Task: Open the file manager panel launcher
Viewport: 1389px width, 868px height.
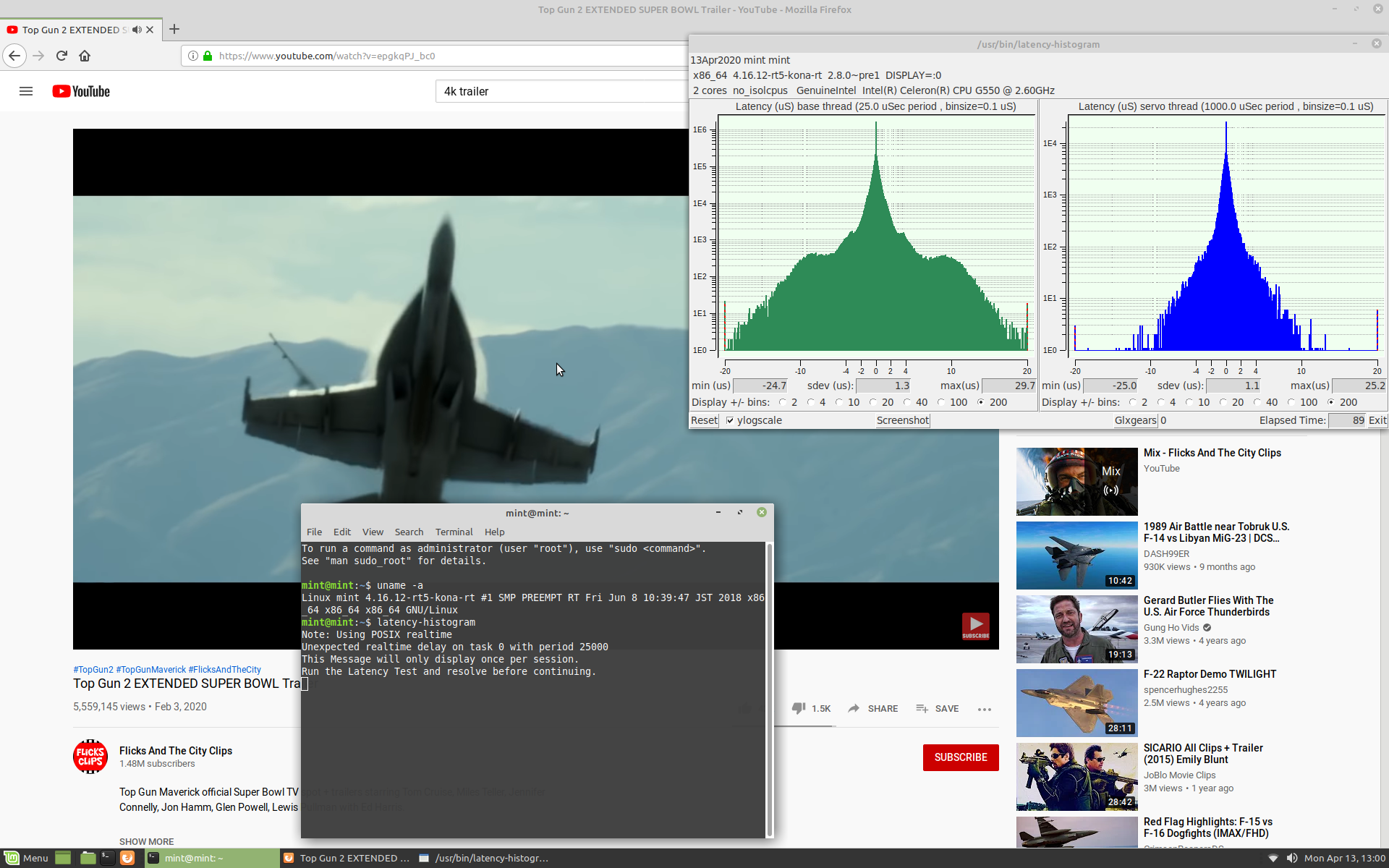Action: pos(88,858)
